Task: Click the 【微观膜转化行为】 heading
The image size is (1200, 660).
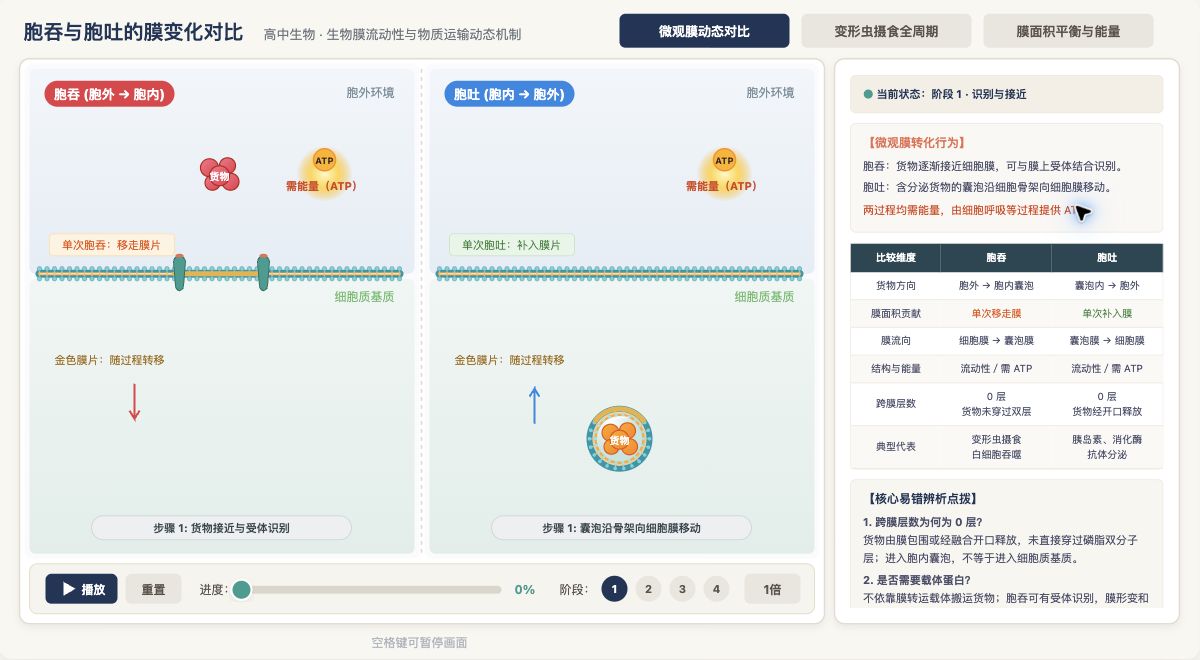Action: (915, 143)
